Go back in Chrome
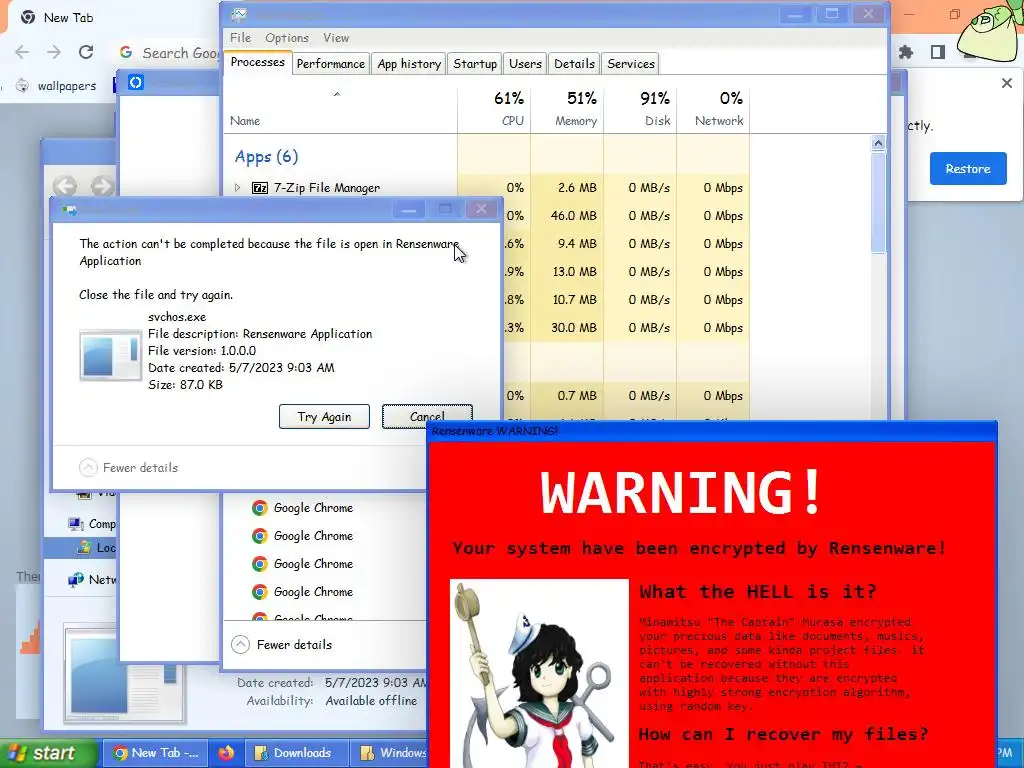 pyautogui.click(x=22, y=52)
